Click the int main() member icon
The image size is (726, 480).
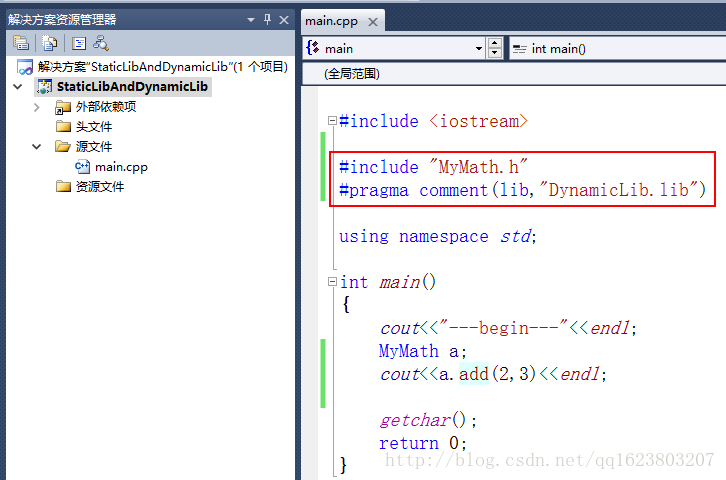[519, 49]
